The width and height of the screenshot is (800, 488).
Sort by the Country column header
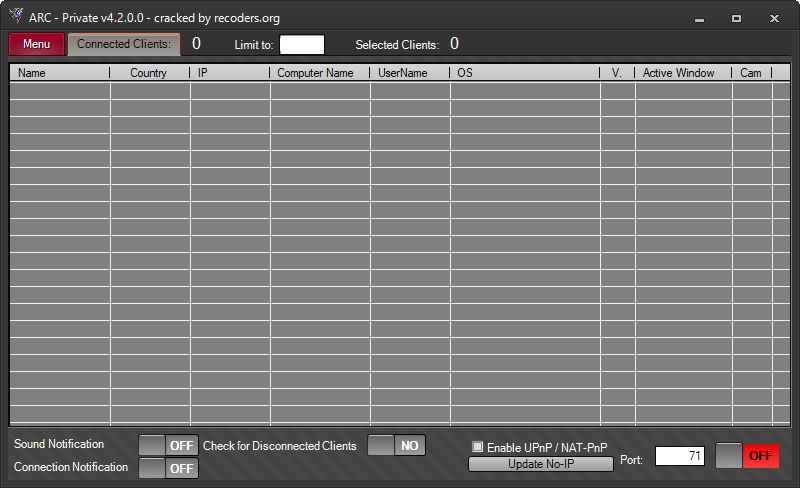(148, 73)
